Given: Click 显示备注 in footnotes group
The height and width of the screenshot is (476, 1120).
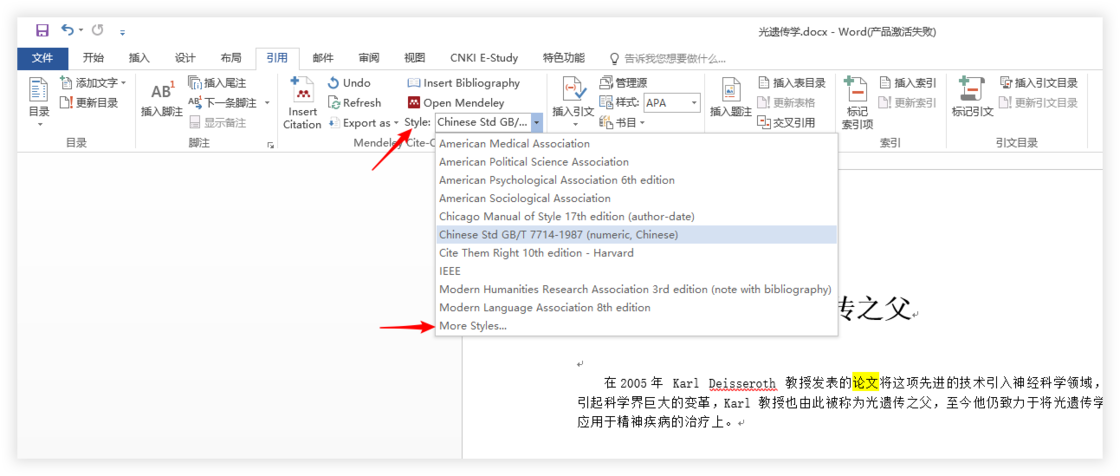Looking at the screenshot, I should pyautogui.click(x=218, y=122).
